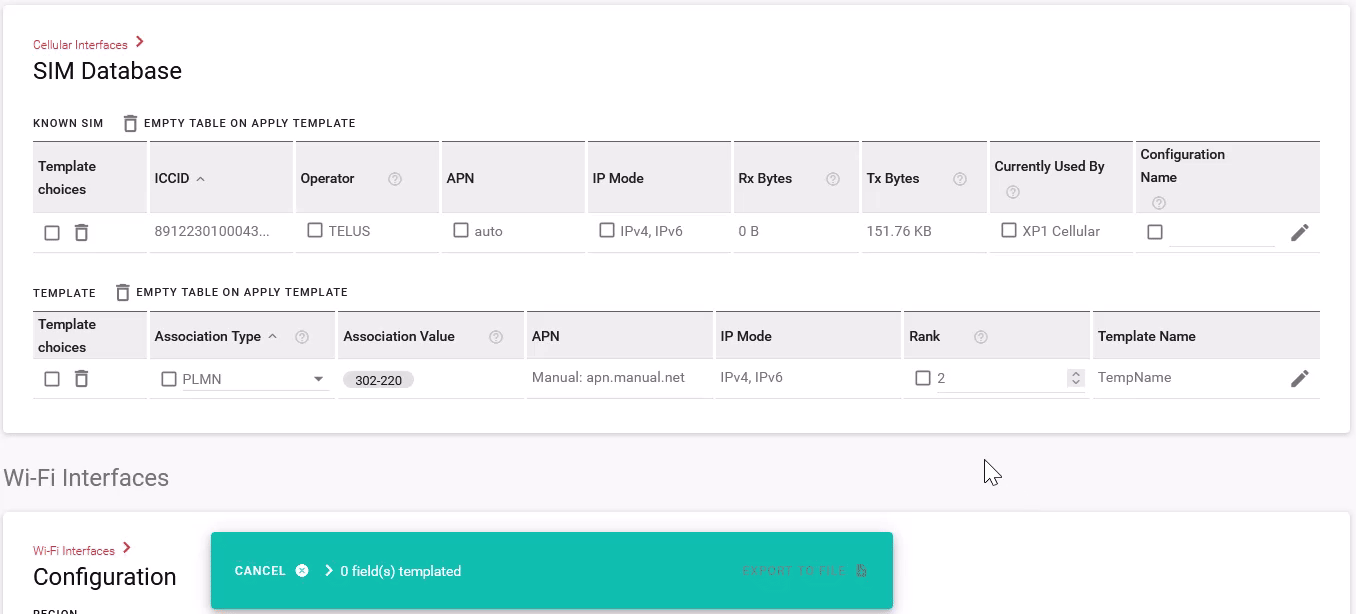This screenshot has height=614, width=1356.
Task: Click help icon next to Rank header
Action: [981, 337]
